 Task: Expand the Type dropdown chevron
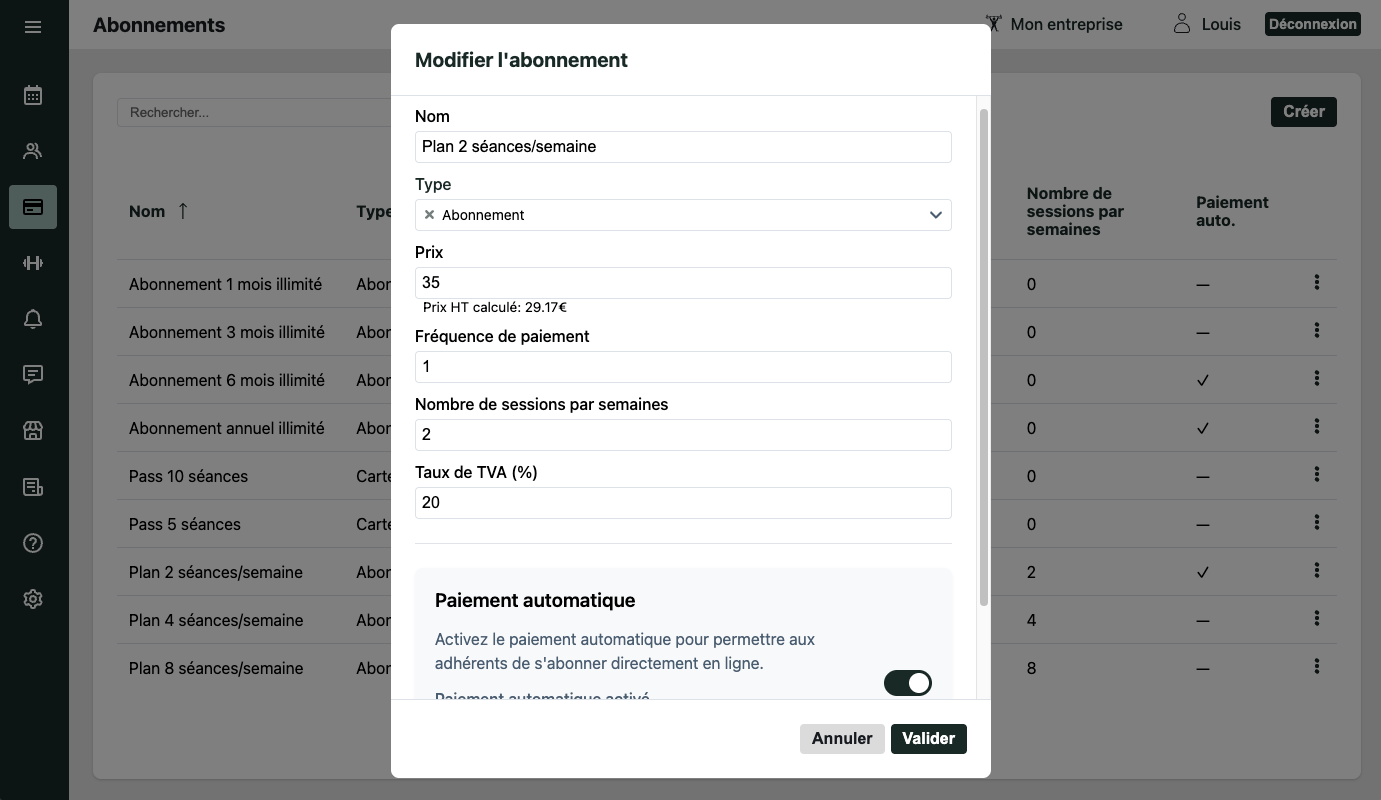pyautogui.click(x=936, y=215)
